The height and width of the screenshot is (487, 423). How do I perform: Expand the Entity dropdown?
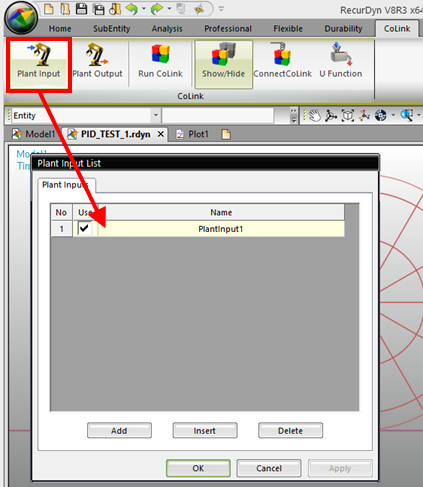tap(156, 115)
